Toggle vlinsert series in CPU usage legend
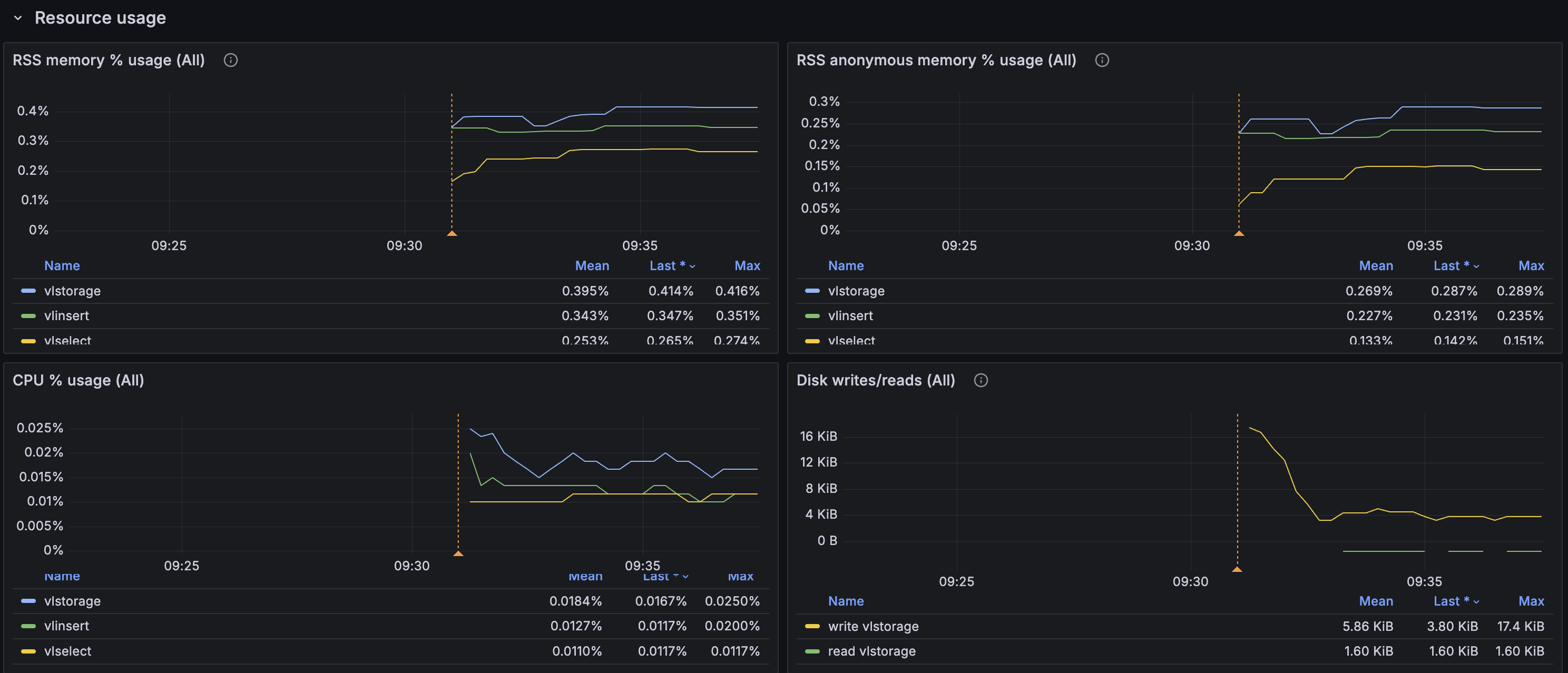Screen dimensions: 1568x673 [x=66, y=626]
